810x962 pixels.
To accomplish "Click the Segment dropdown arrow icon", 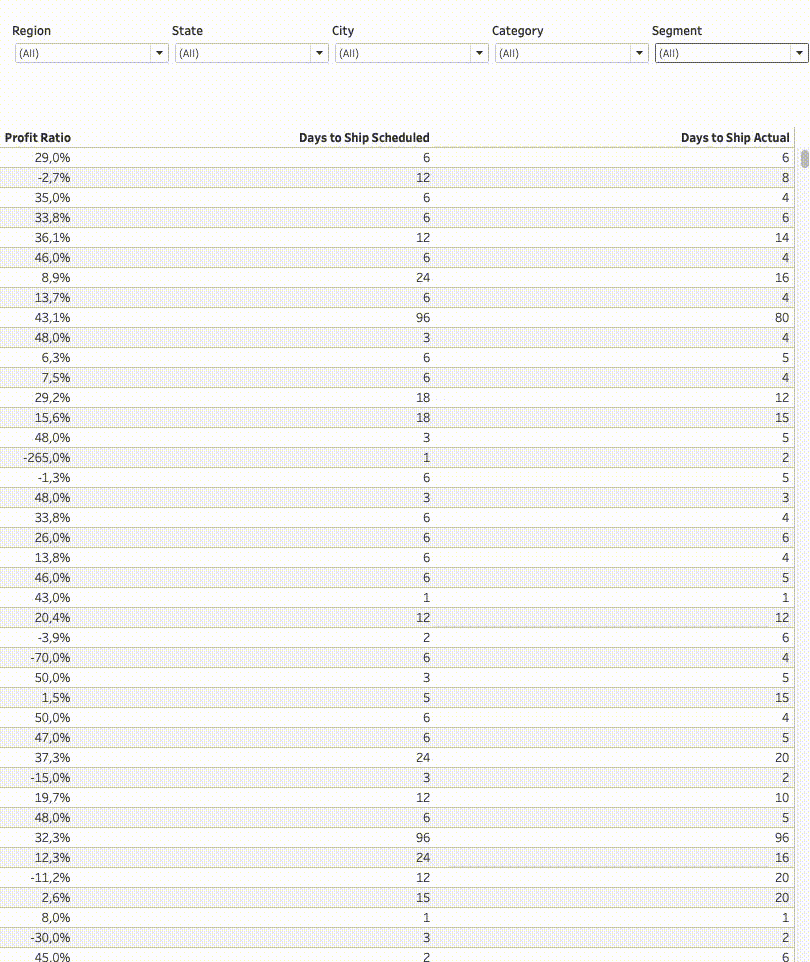I will pyautogui.click(x=799, y=53).
